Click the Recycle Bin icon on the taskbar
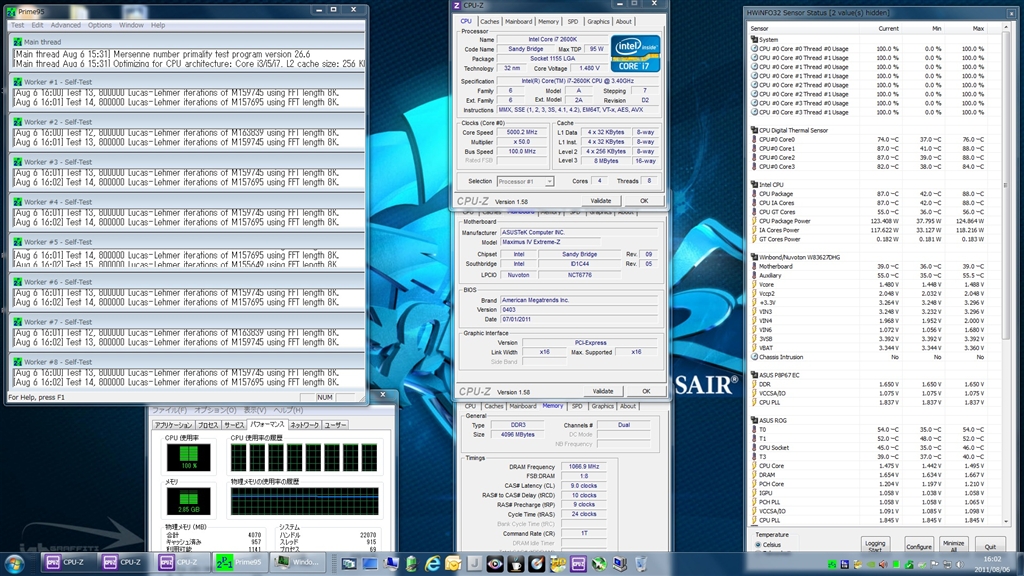 coord(640,563)
